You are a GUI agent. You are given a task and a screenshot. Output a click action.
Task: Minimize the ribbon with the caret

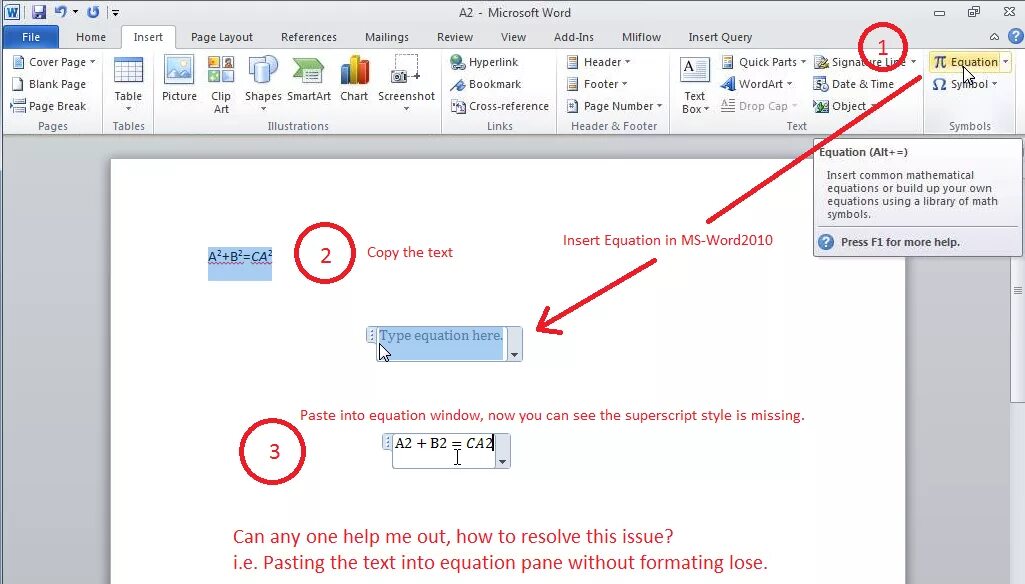click(x=994, y=37)
